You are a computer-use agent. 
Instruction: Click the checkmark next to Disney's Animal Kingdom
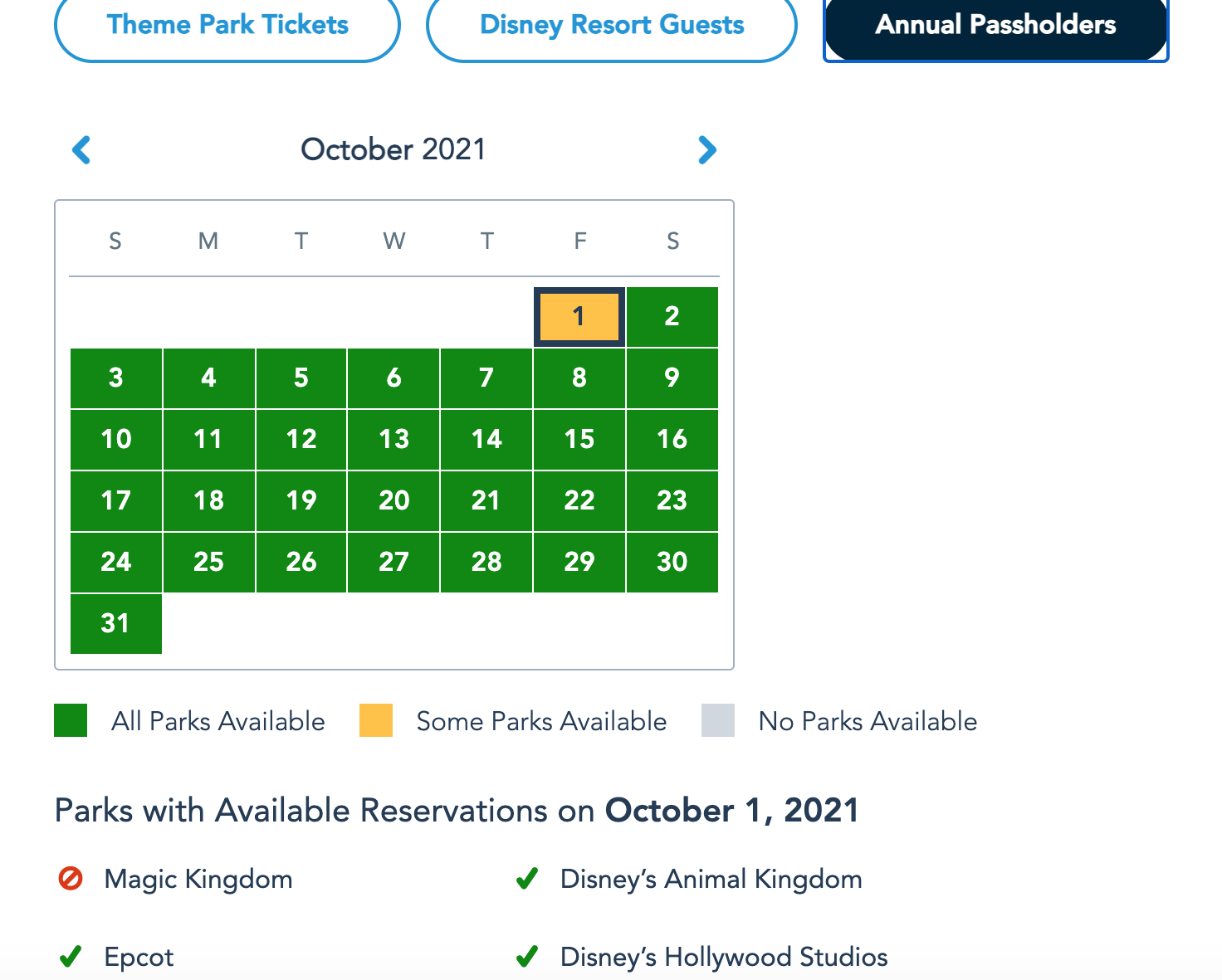[527, 878]
